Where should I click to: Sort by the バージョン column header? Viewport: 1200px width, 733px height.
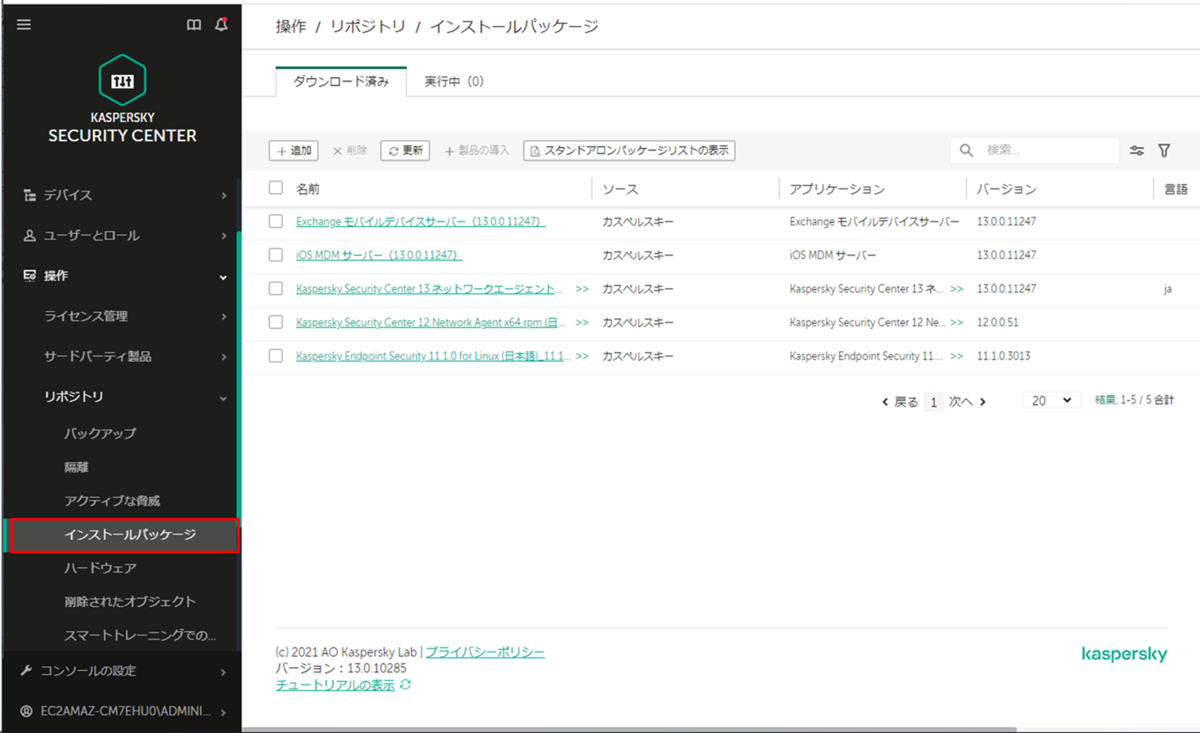[1006, 188]
